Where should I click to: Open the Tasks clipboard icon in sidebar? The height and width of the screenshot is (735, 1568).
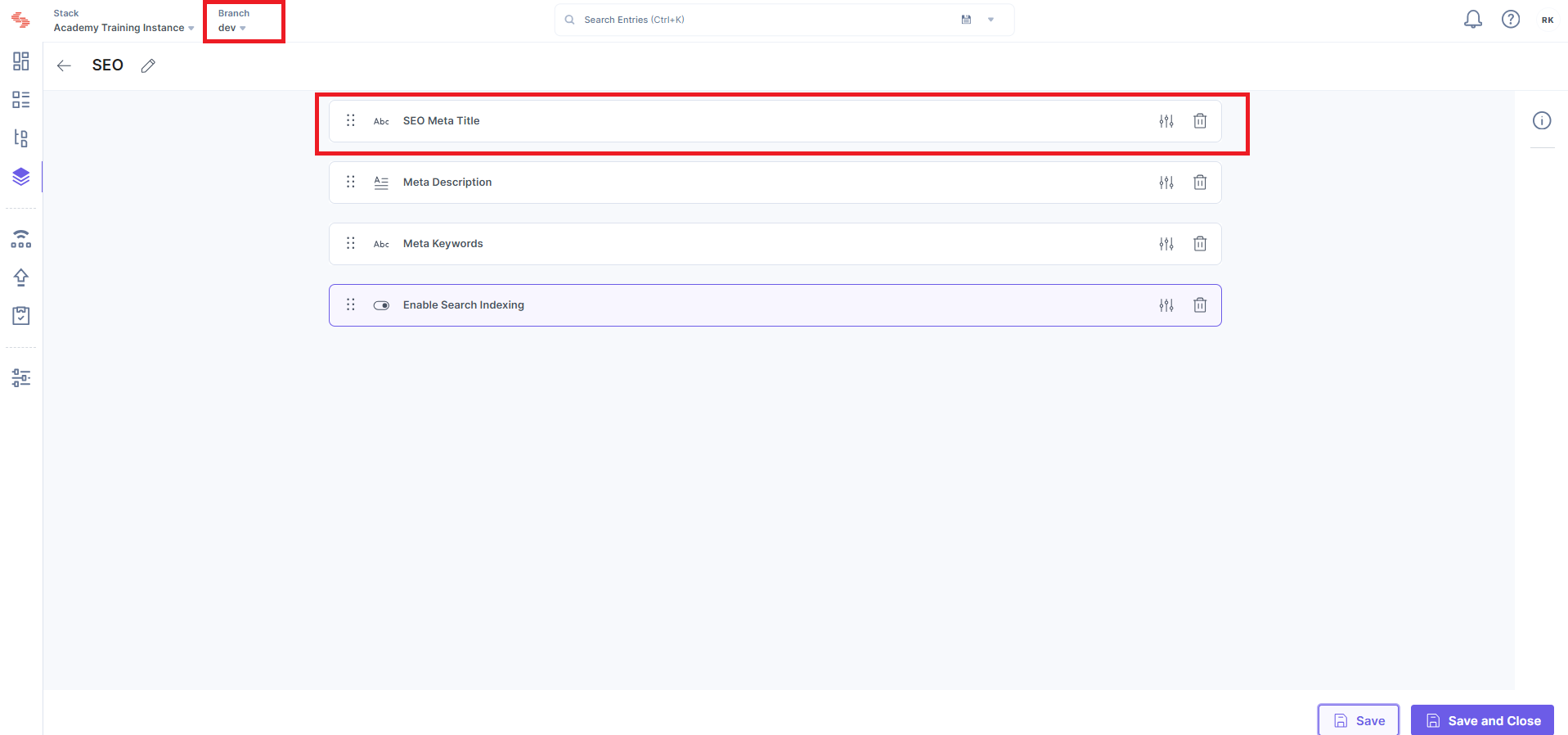tap(21, 316)
